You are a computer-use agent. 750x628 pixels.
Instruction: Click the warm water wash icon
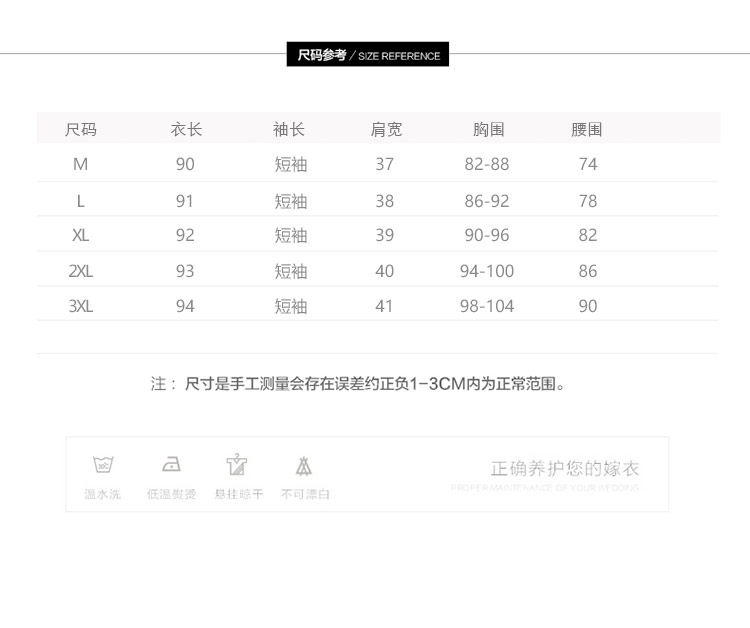[x=103, y=464]
